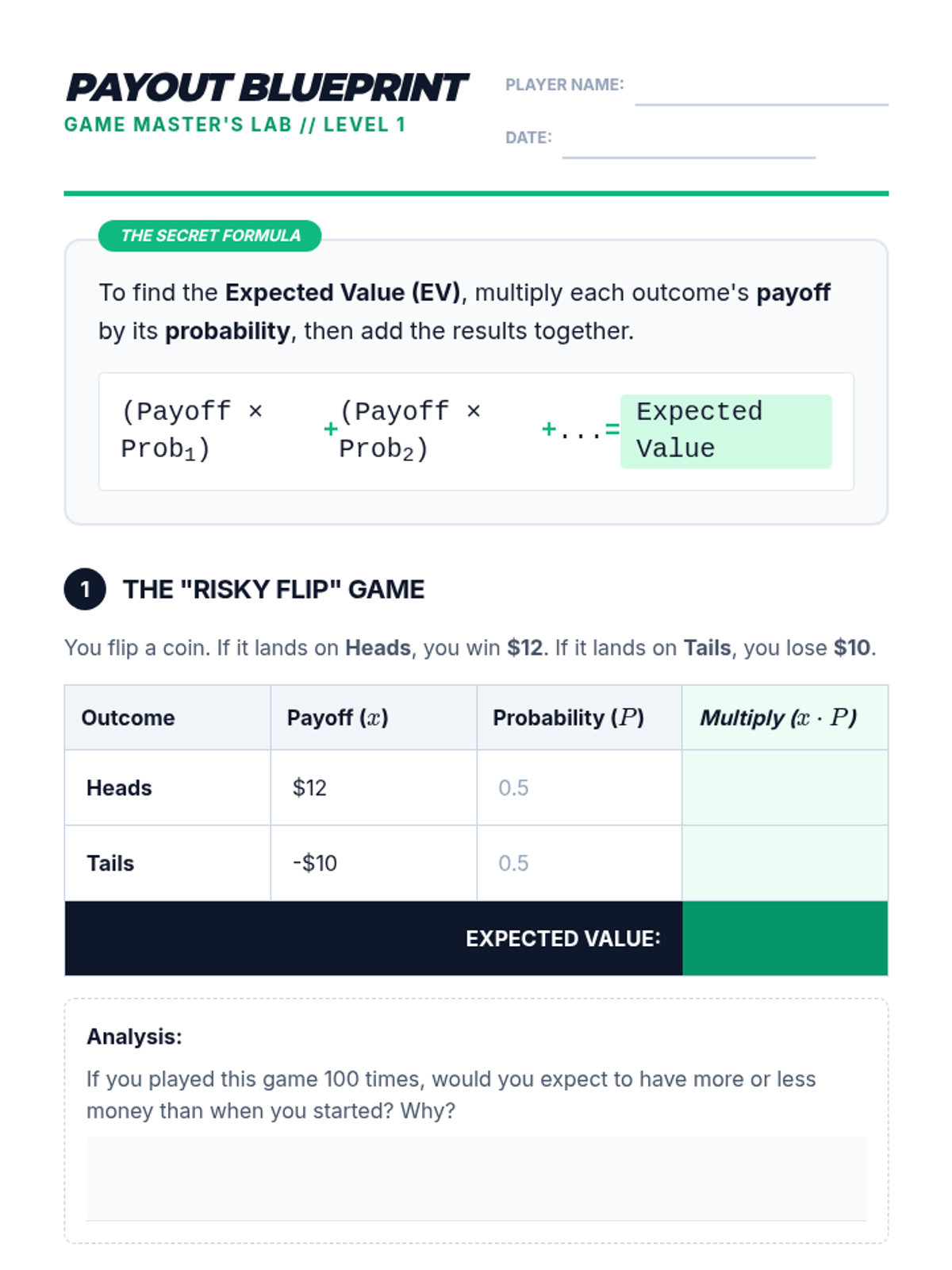Click the 'Multiply (x · P)' column header
This screenshot has height=1270, width=952.
point(778,718)
